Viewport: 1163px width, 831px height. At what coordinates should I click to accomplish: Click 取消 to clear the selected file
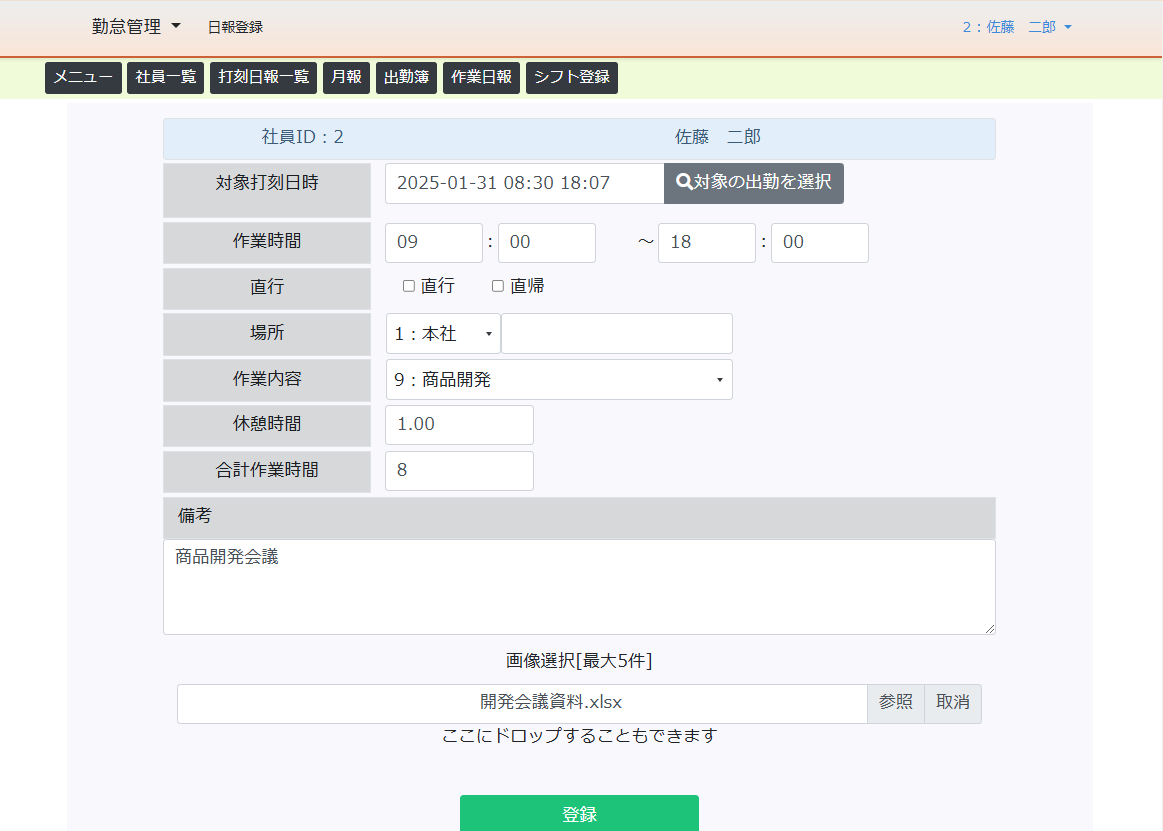(x=952, y=703)
